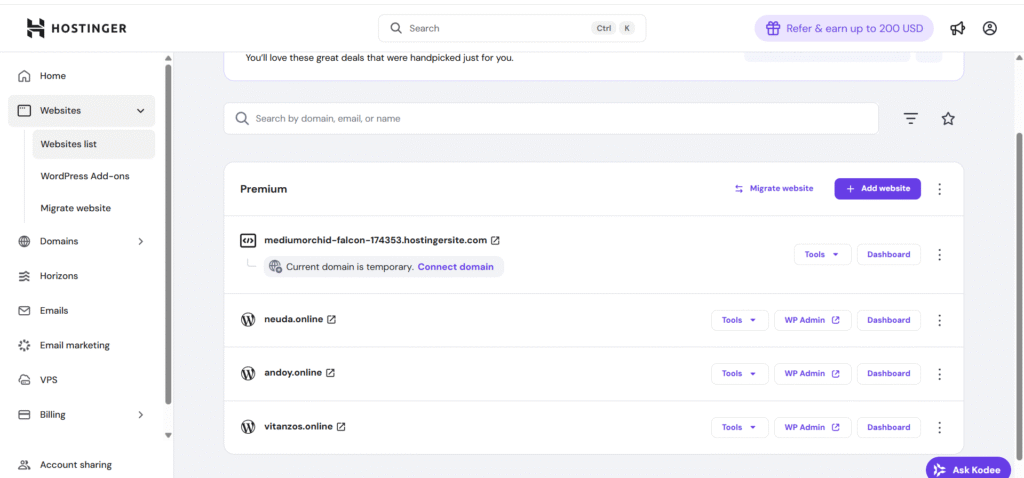Open Tools dropdown for neuda.online
Screen dimensions: 1024x478
pos(739,320)
